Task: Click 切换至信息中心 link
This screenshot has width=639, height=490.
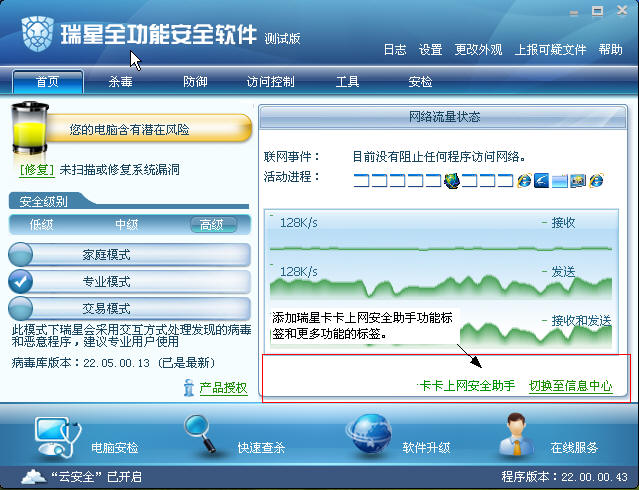Action: [x=571, y=386]
